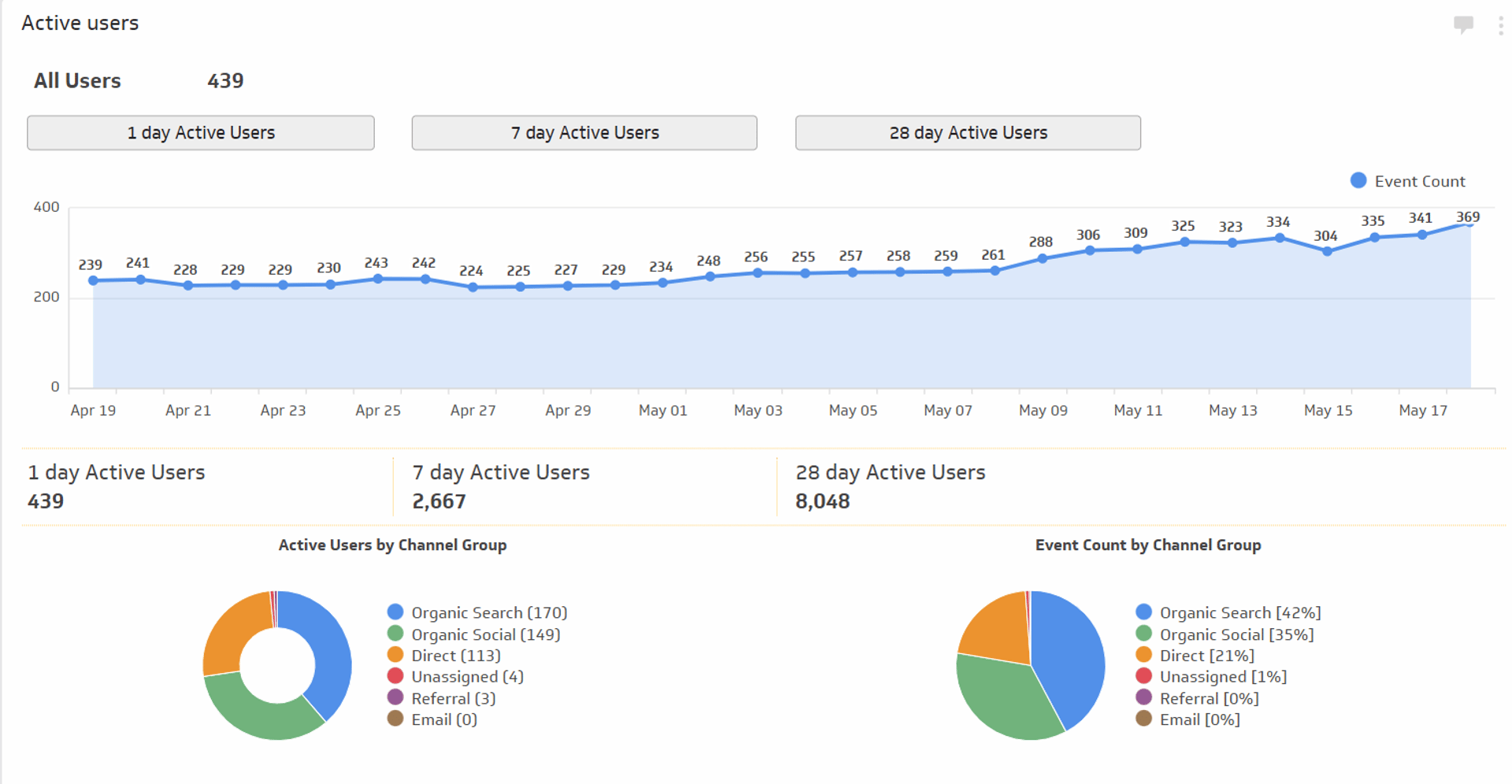This screenshot has width=1512, height=784.
Task: Open the three-dot overflow menu
Action: [x=1500, y=24]
